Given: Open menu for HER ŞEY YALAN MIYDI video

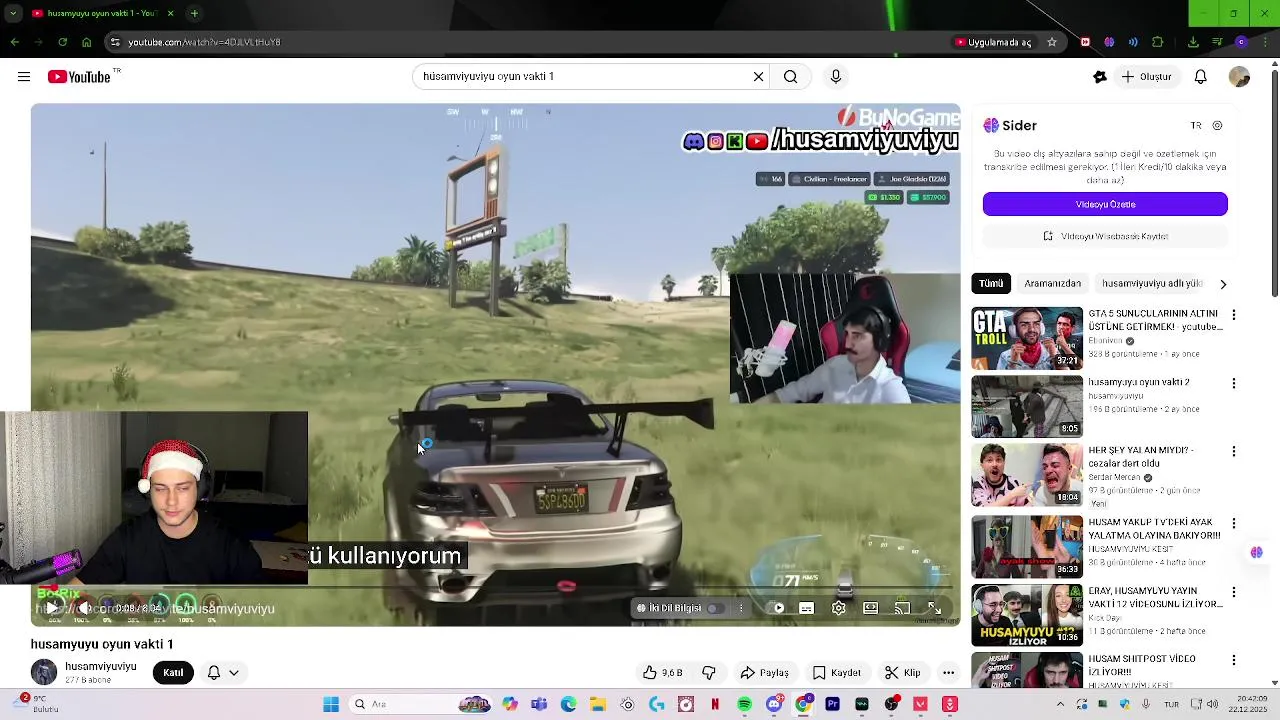Looking at the screenshot, I should tap(1233, 452).
